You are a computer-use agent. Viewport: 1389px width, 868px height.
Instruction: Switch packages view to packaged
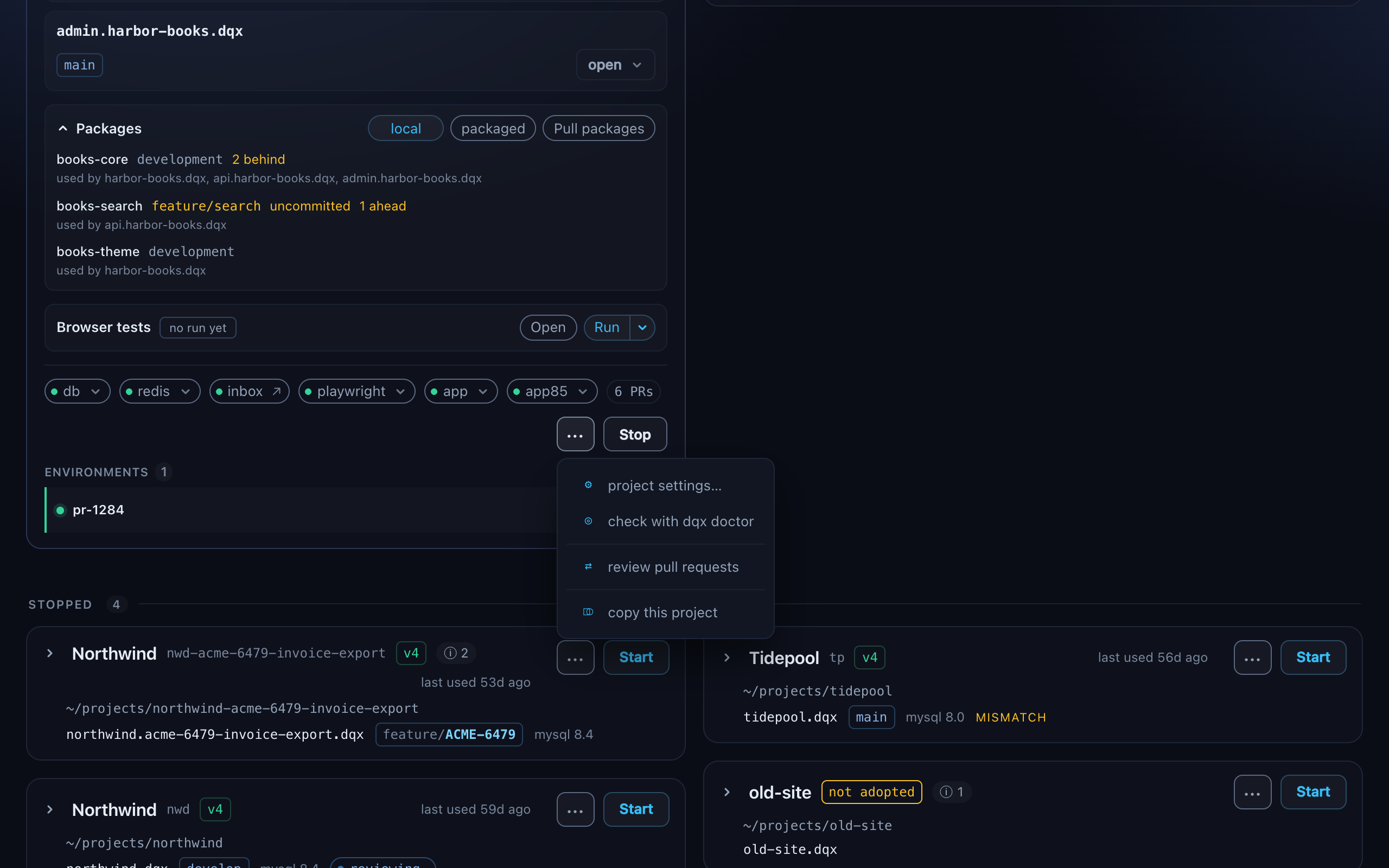point(493,129)
